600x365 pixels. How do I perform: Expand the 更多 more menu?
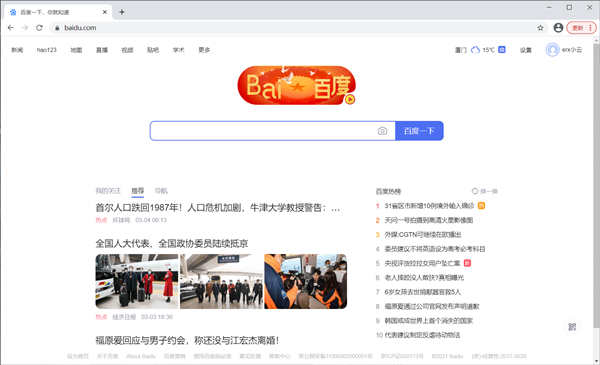click(x=204, y=50)
